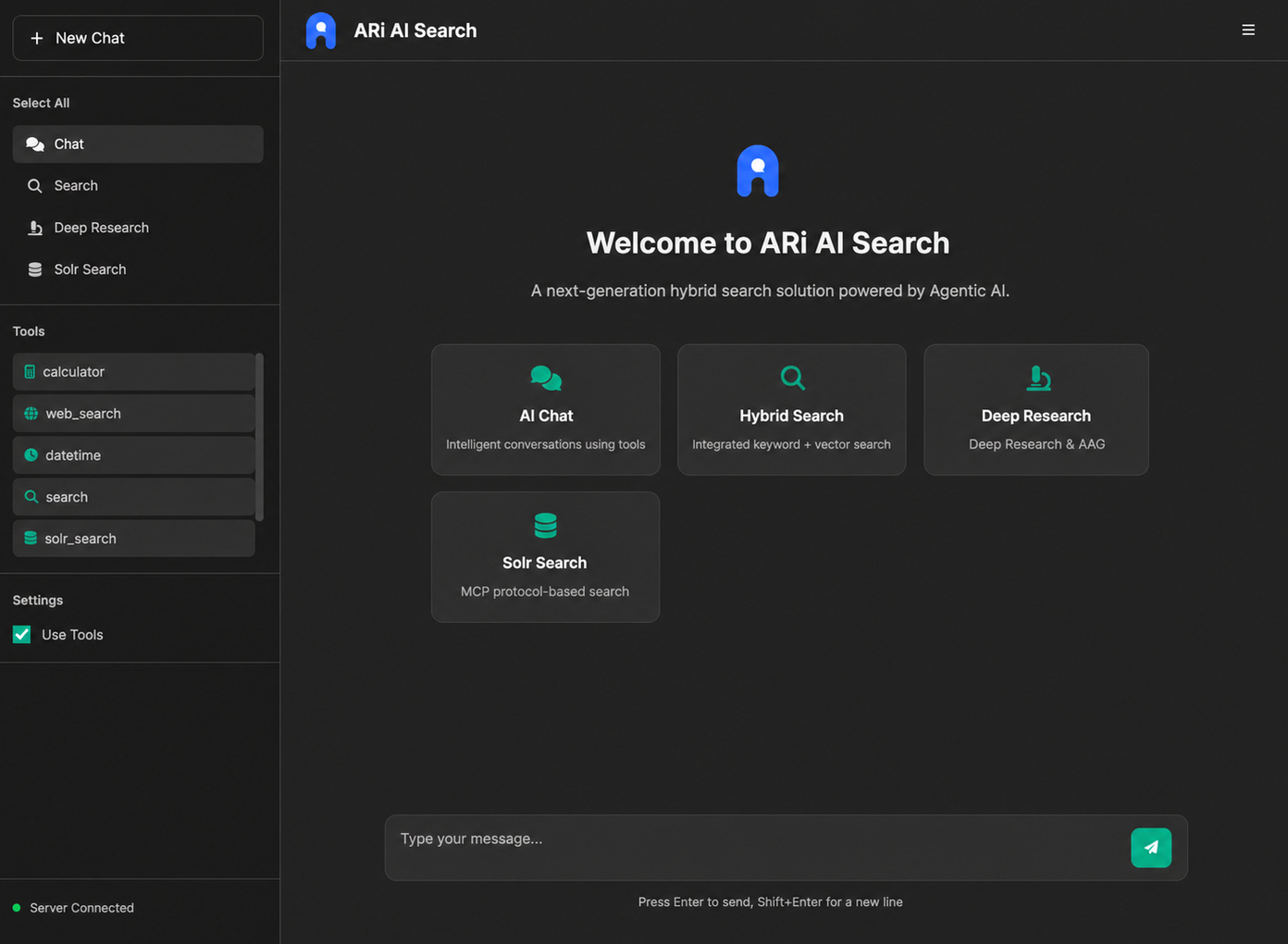Open the Hybrid Search card
The height and width of the screenshot is (944, 1288).
pyautogui.click(x=792, y=410)
